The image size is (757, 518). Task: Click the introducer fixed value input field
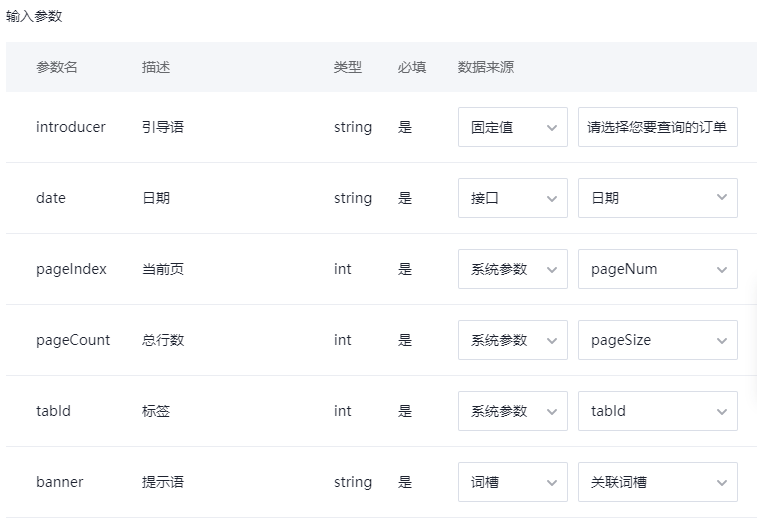pyautogui.click(x=658, y=127)
